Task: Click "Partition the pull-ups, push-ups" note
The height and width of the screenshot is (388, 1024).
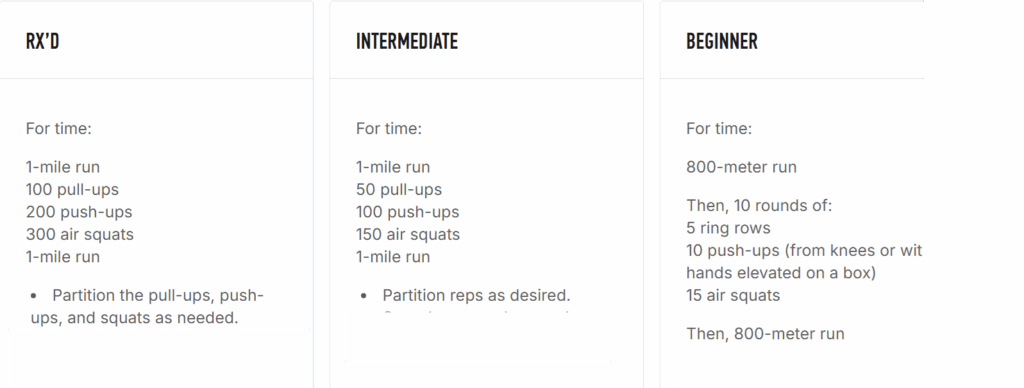Action: coord(146,306)
